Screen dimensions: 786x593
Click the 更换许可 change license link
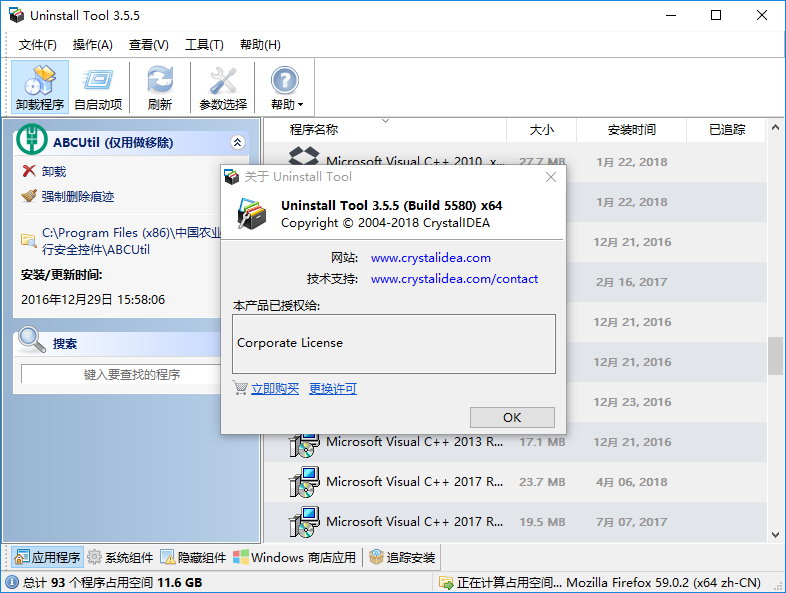(333, 388)
